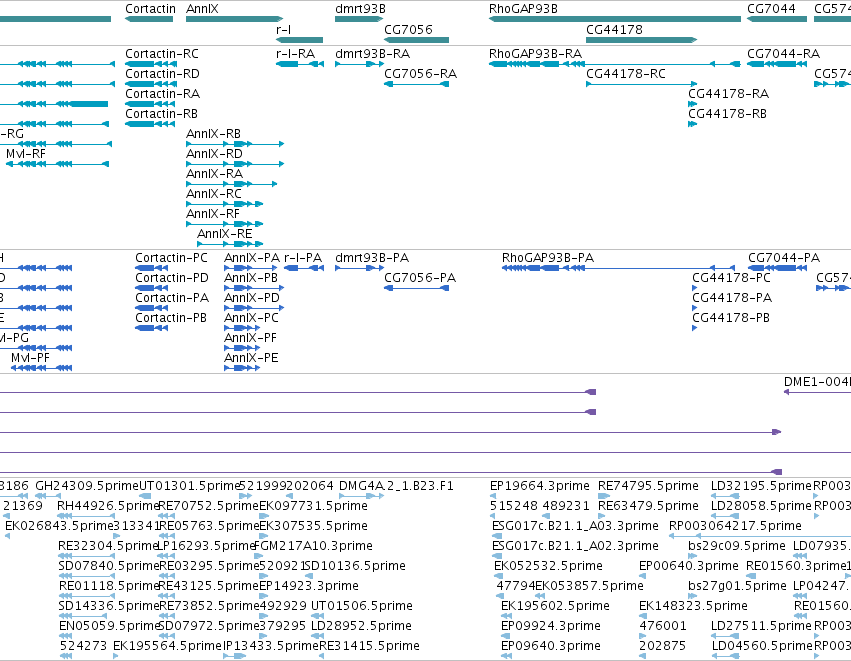This screenshot has width=851, height=661.
Task: Select transcript CG44178-RB
Action: coord(727,114)
